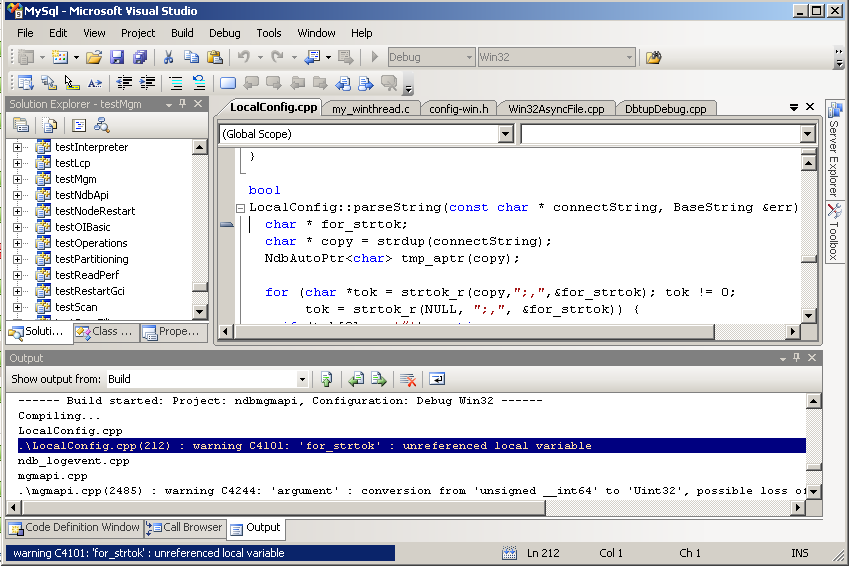Click the Save All toolbar icon
The height and width of the screenshot is (566, 849).
[140, 57]
